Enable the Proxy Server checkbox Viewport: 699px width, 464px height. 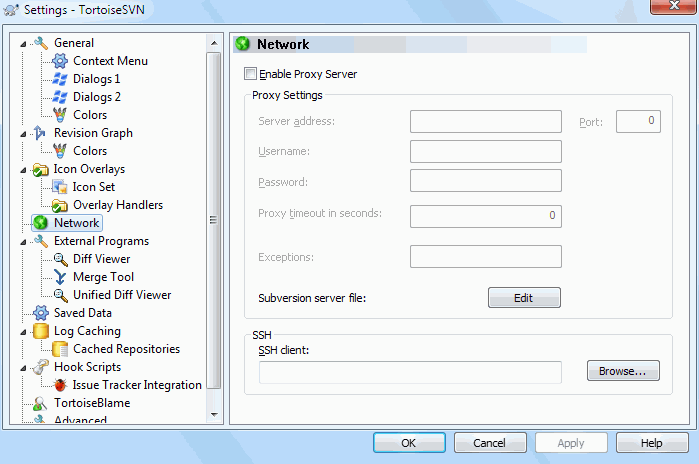pyautogui.click(x=251, y=74)
